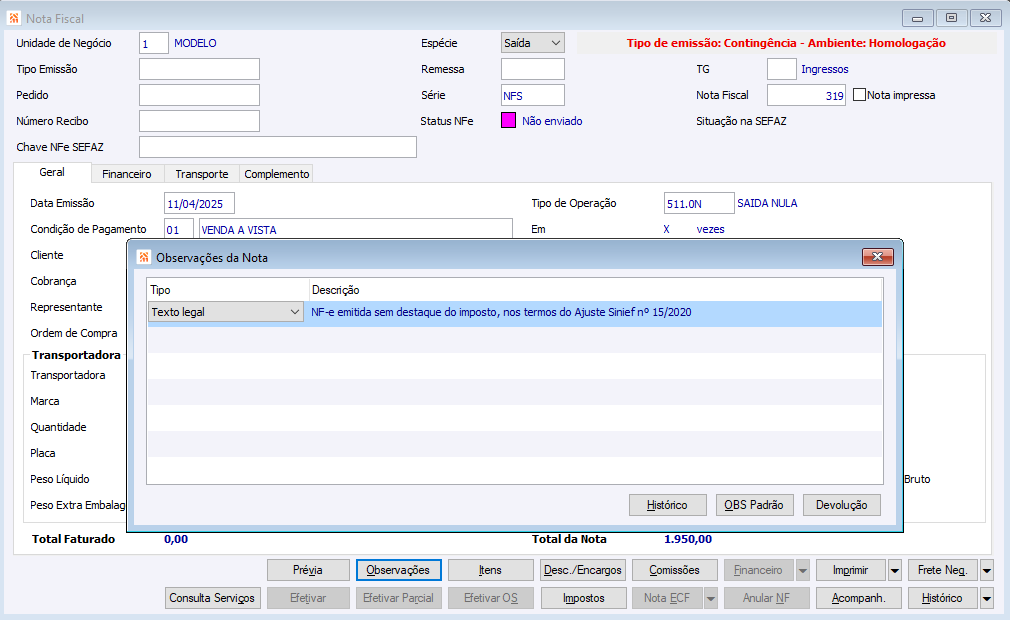Image resolution: width=1011 pixels, height=620 pixels.
Task: Click the OBS Padrão button
Action: click(754, 505)
